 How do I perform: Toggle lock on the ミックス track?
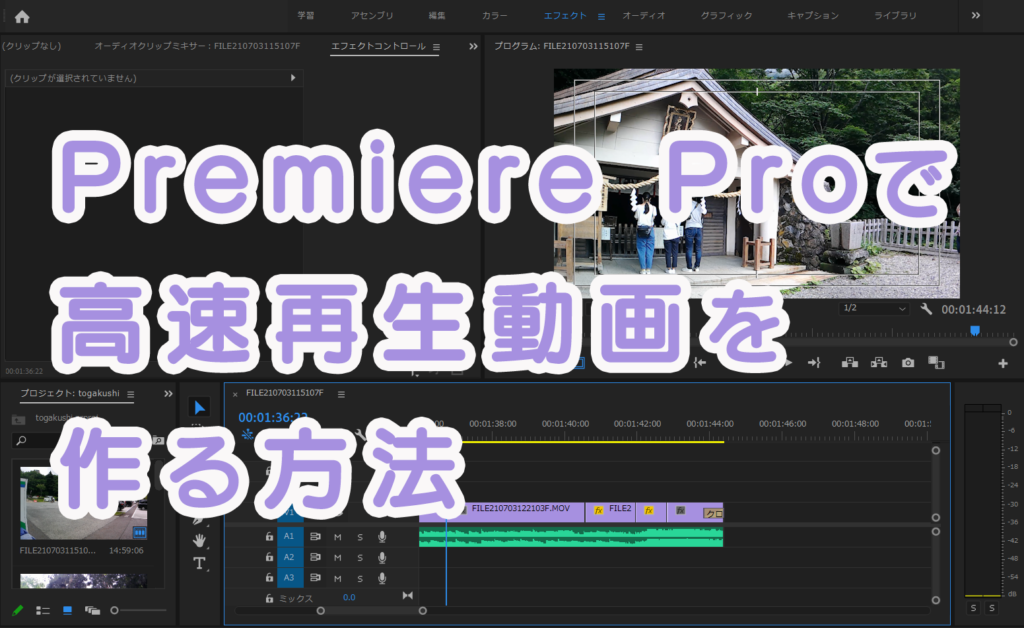pyautogui.click(x=269, y=598)
